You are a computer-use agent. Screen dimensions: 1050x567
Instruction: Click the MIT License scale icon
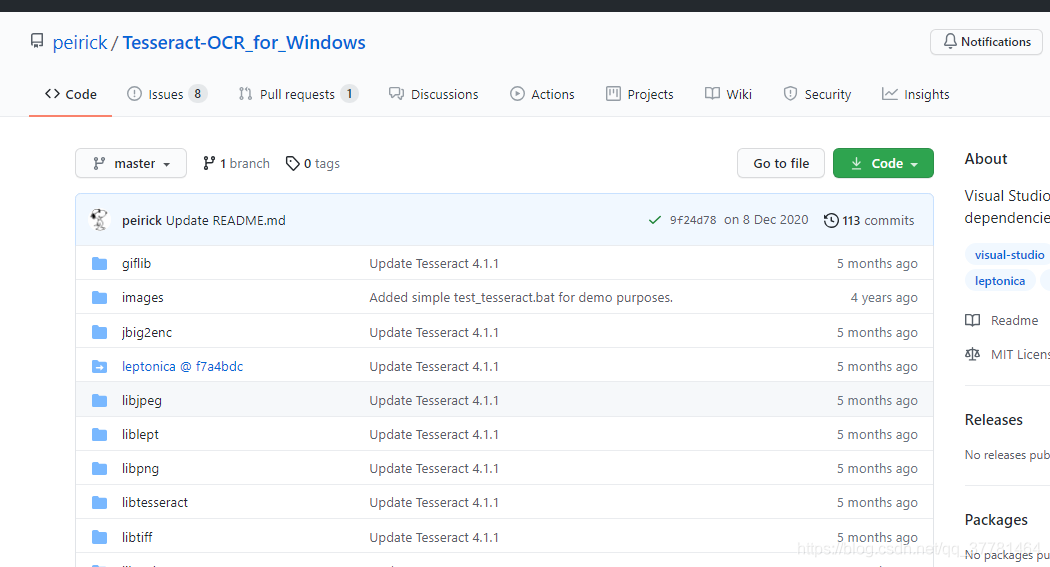pos(972,354)
